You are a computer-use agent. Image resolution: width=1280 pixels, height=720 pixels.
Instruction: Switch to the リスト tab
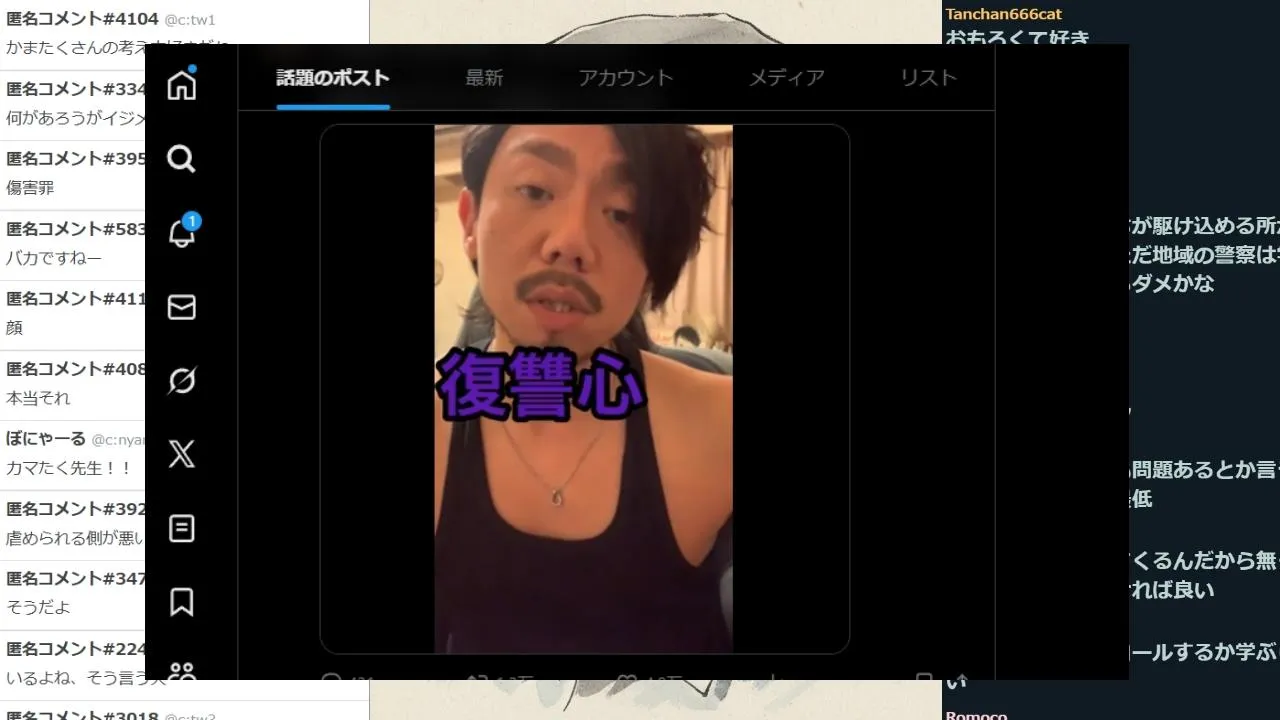click(x=928, y=78)
